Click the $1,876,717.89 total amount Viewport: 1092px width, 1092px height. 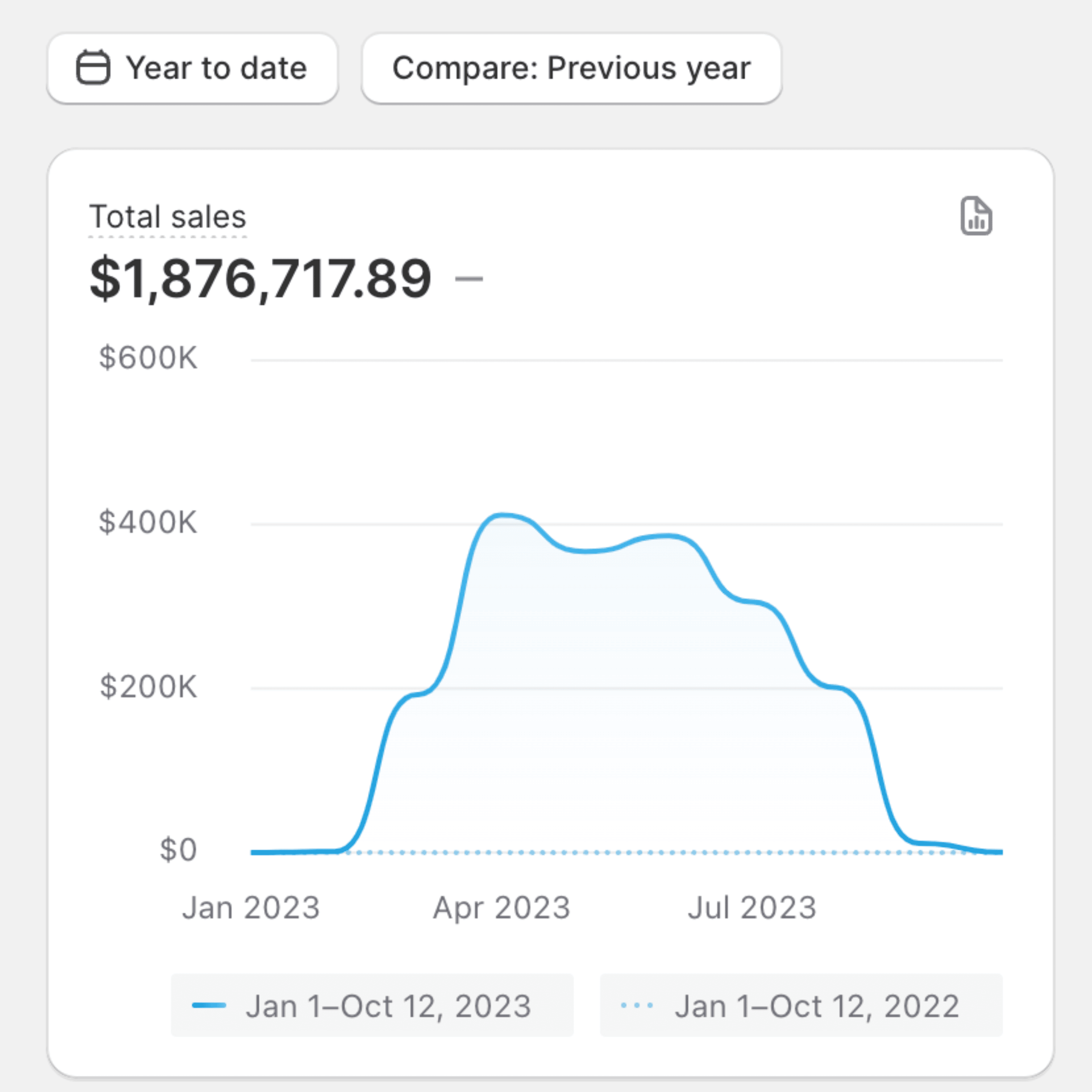[x=261, y=279]
